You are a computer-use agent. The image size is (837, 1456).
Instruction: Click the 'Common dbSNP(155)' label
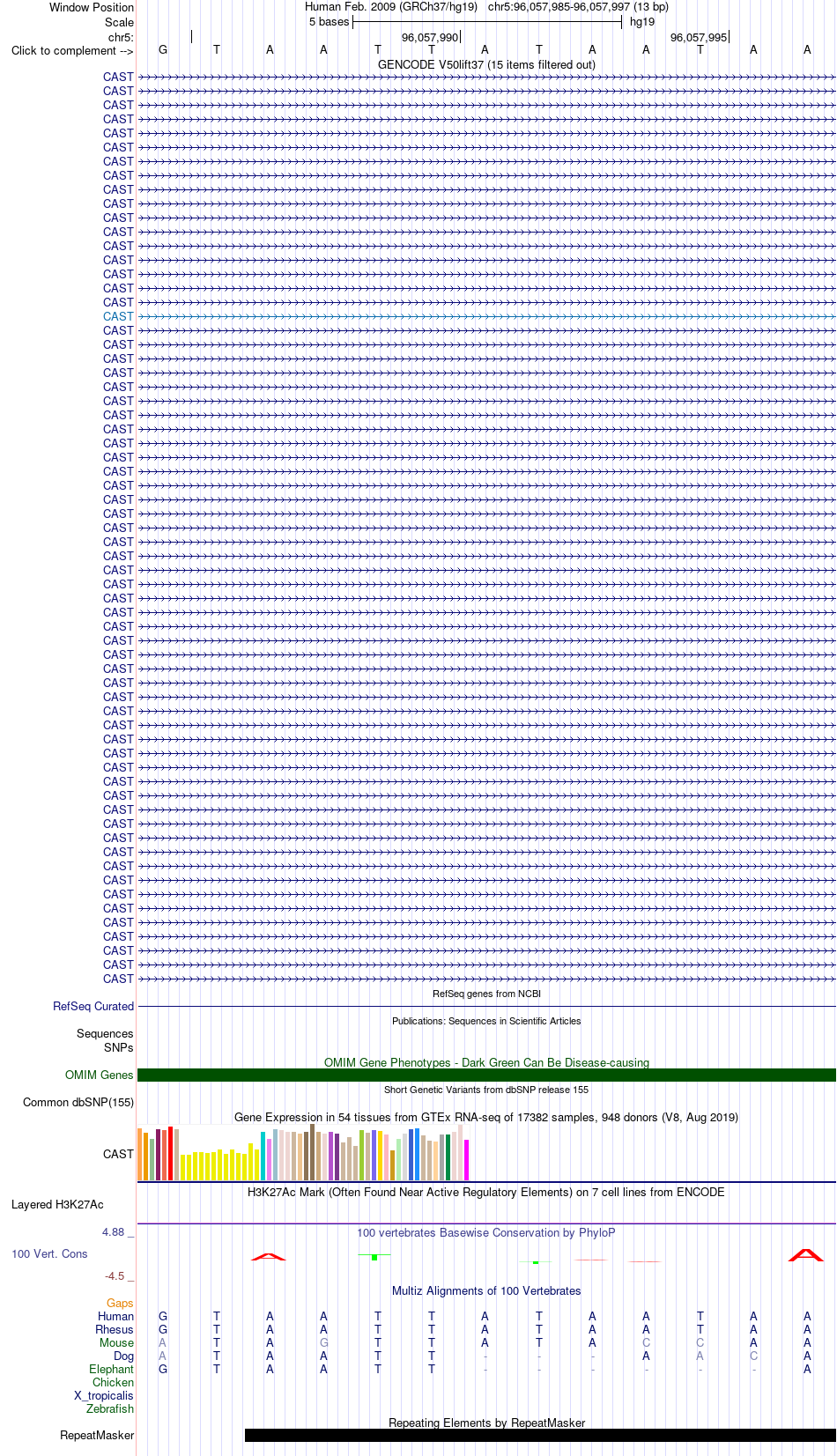pos(78,1102)
